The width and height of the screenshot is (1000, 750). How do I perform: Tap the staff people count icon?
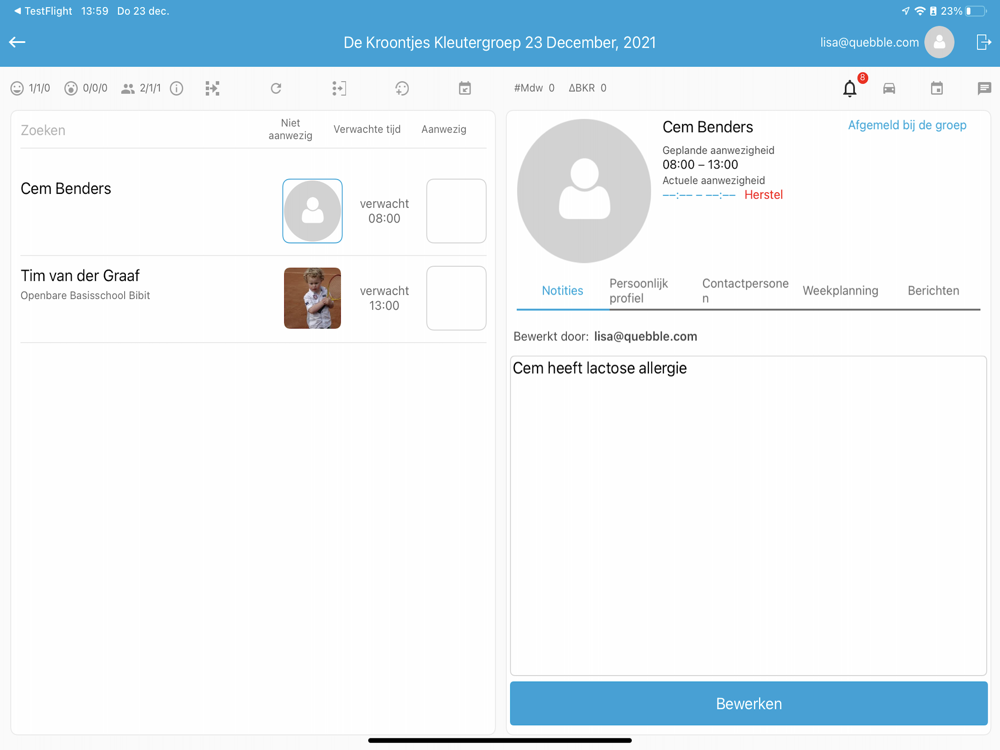click(128, 89)
